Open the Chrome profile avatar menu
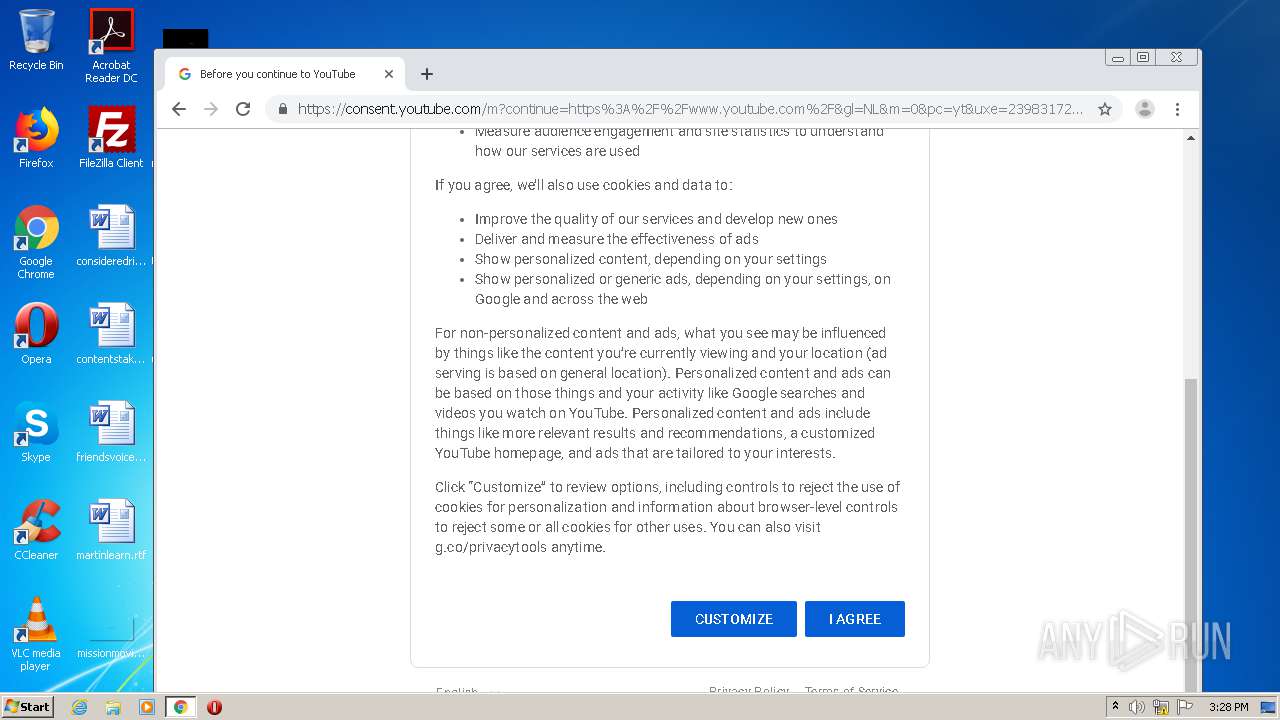 pyautogui.click(x=1145, y=109)
